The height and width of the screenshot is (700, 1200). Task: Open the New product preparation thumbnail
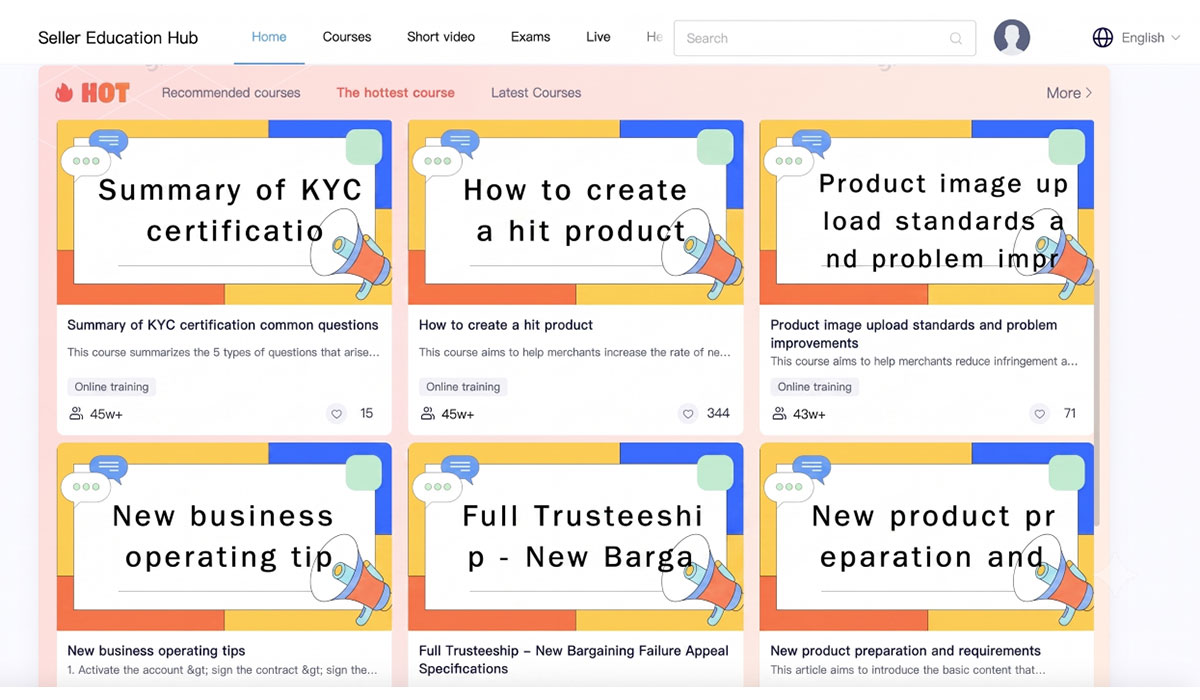click(x=927, y=537)
